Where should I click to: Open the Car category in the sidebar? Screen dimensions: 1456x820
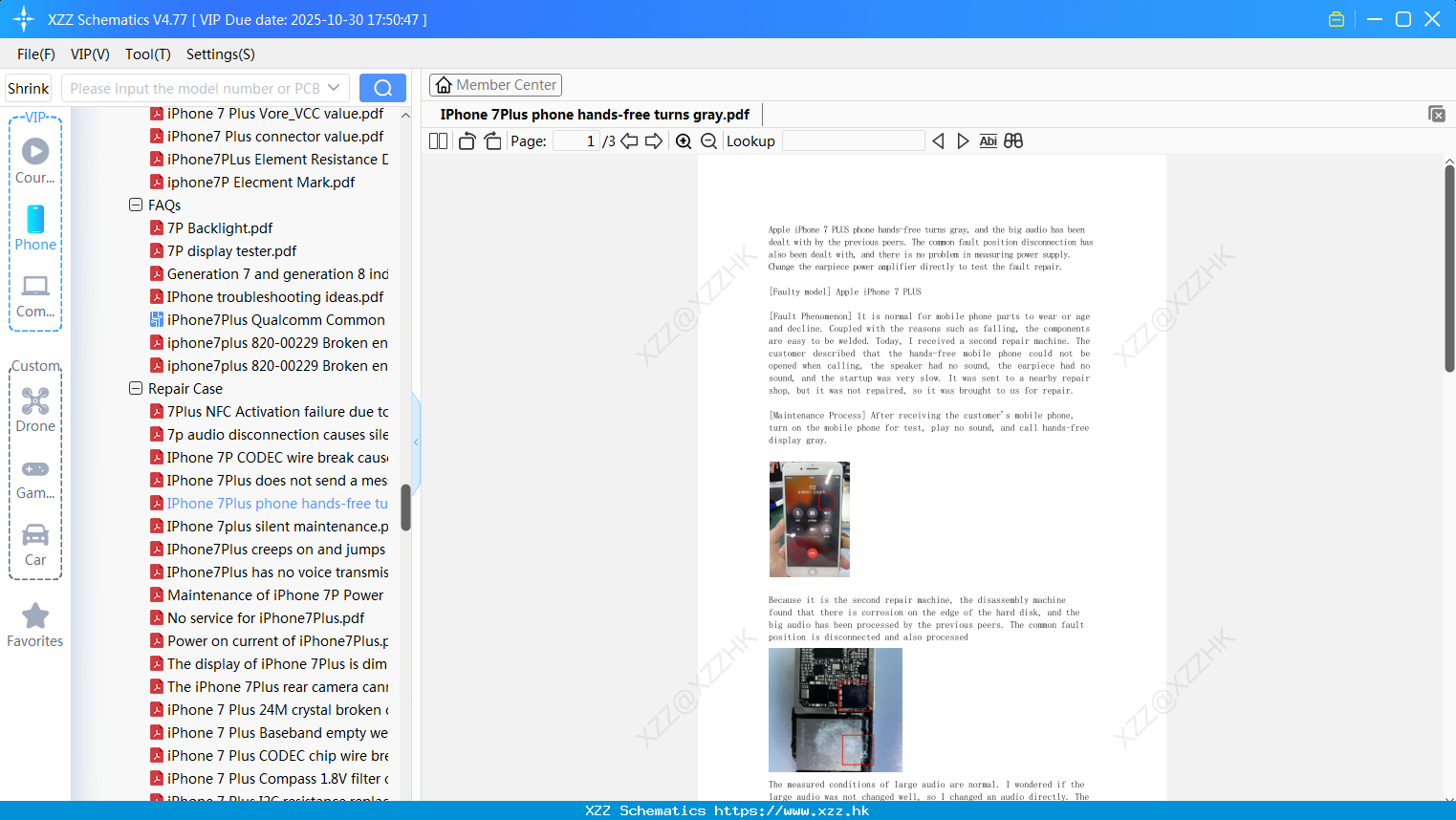coord(35,545)
